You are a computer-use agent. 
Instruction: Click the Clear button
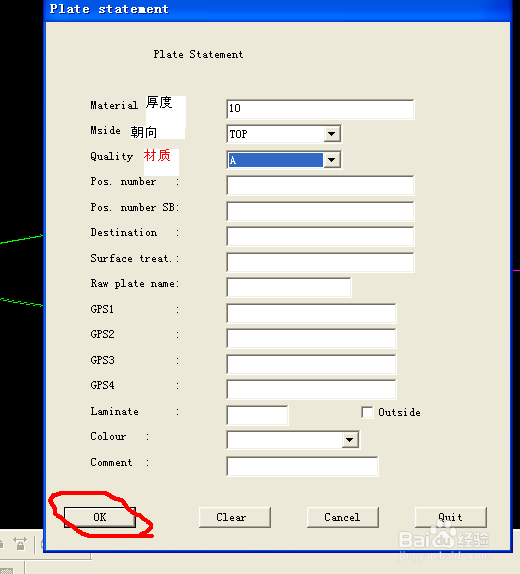235,517
